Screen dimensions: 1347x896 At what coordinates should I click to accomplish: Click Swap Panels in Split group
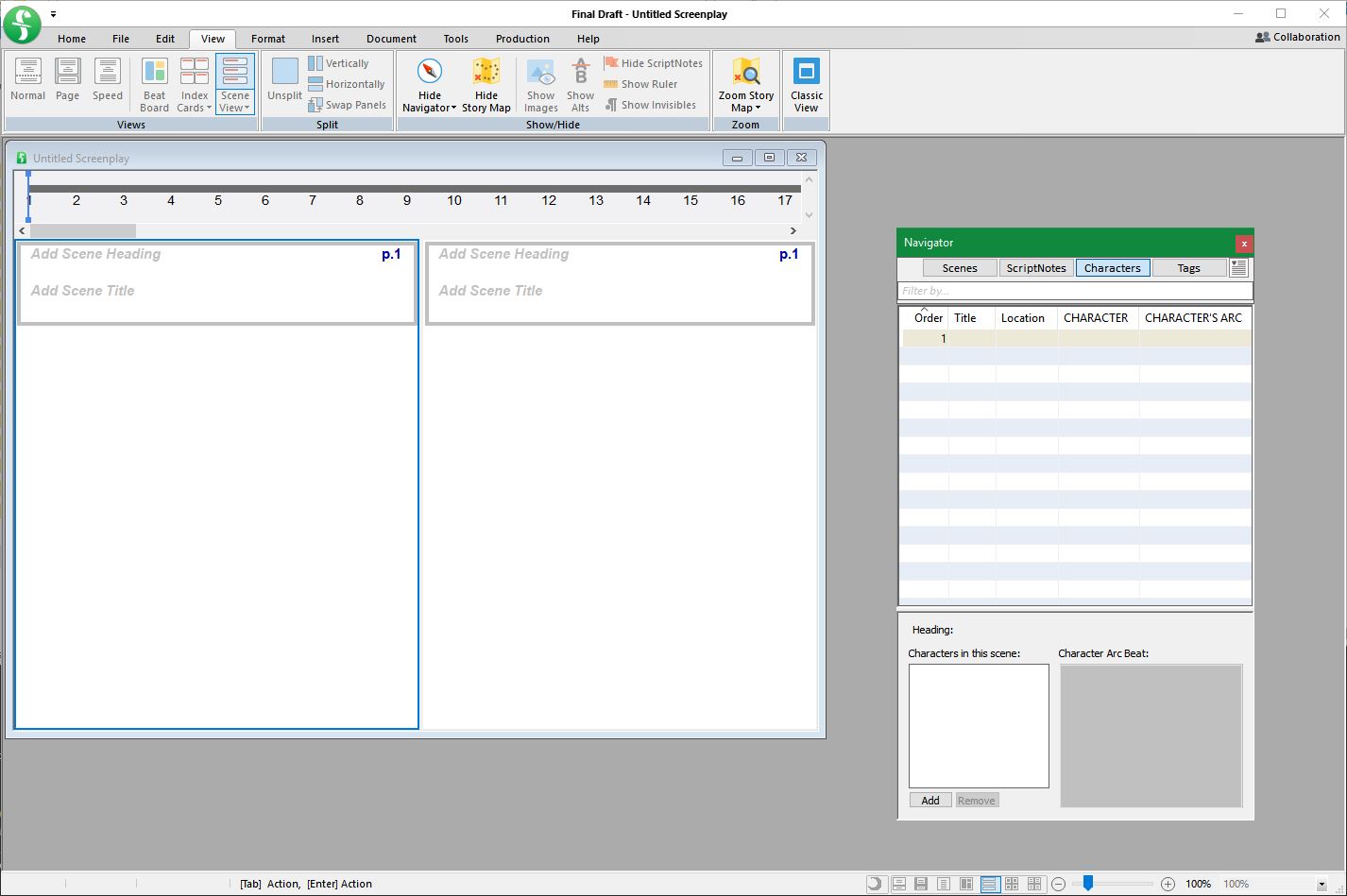(x=347, y=105)
